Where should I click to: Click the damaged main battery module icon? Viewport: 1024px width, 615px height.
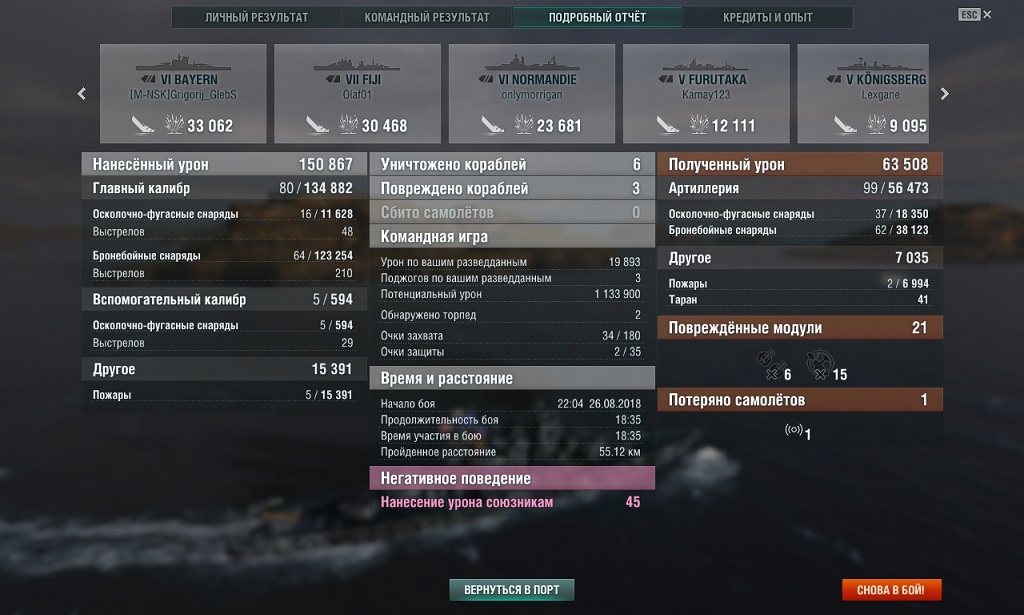[x=768, y=364]
